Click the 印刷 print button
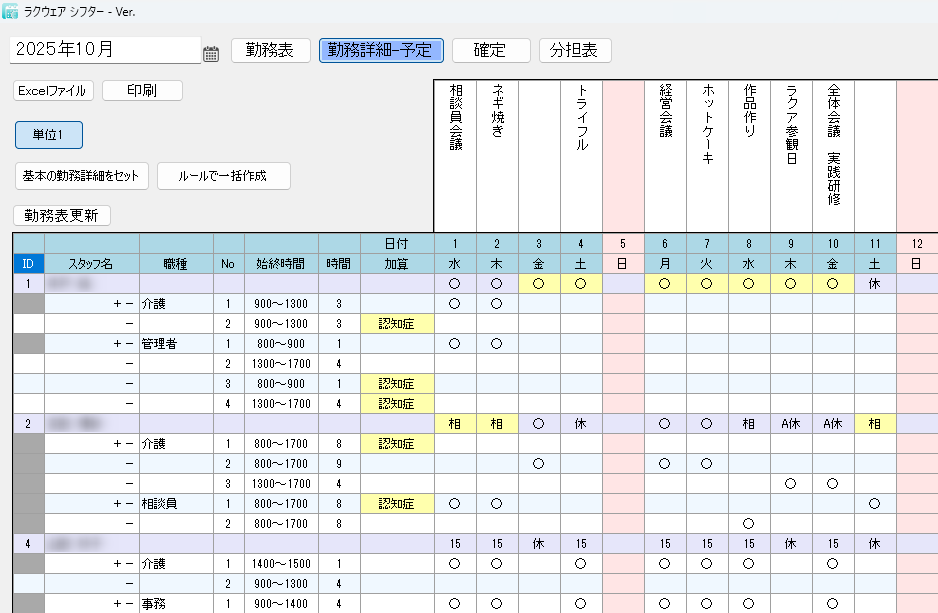The image size is (938, 613). (142, 91)
